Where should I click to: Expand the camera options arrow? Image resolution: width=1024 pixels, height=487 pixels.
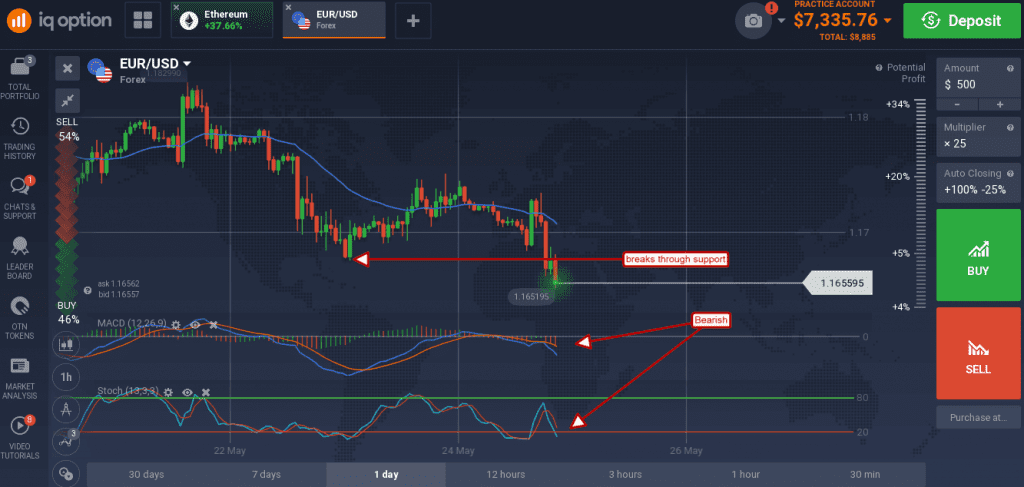[x=782, y=21]
